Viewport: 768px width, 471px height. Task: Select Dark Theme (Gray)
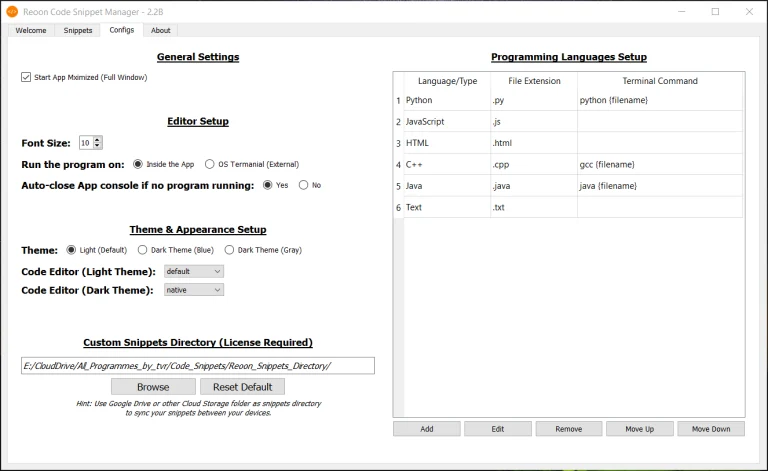[x=229, y=250]
